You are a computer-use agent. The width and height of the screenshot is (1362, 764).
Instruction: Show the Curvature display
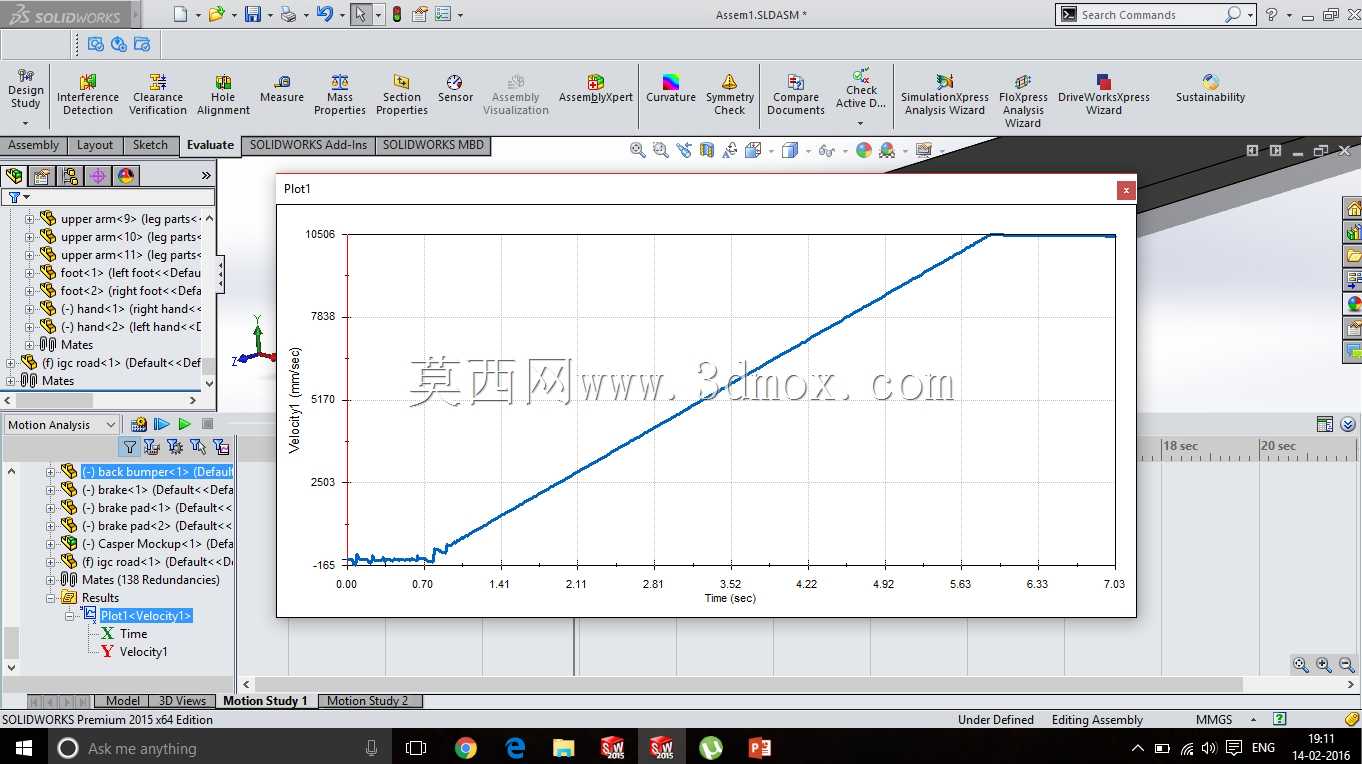pyautogui.click(x=671, y=89)
